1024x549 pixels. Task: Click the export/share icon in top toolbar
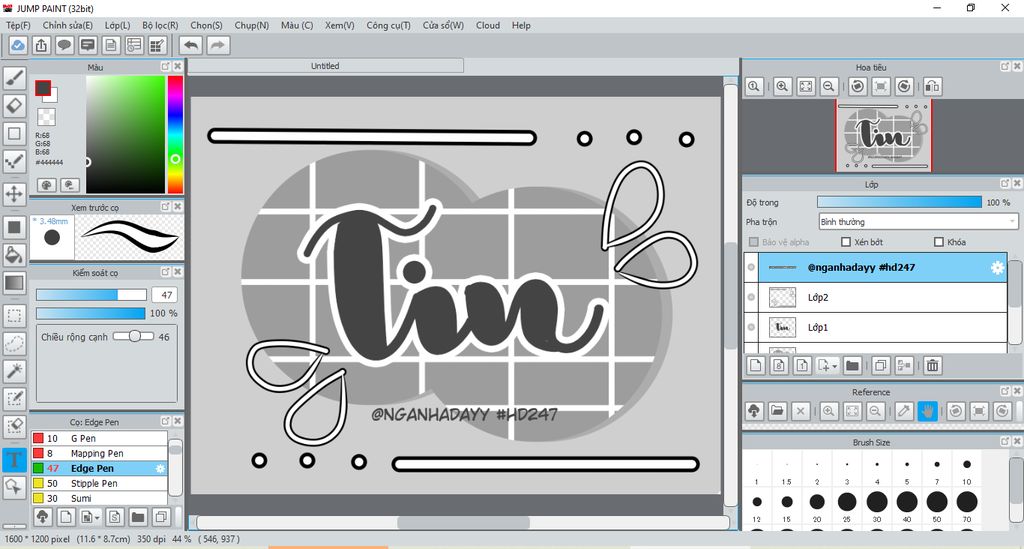(x=41, y=45)
